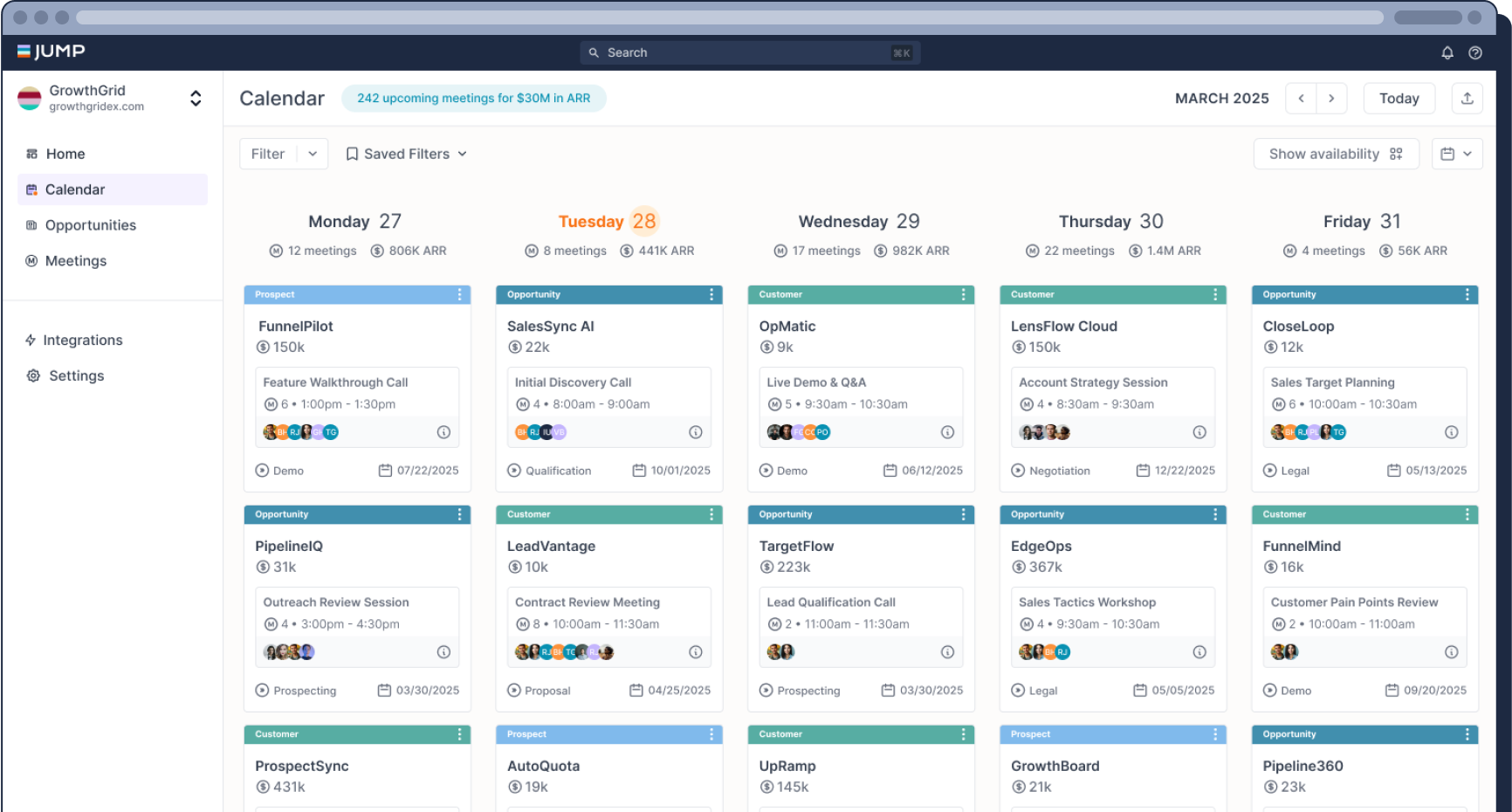Open Home in the sidebar
Viewport: 1512px width, 812px height.
pos(113,154)
